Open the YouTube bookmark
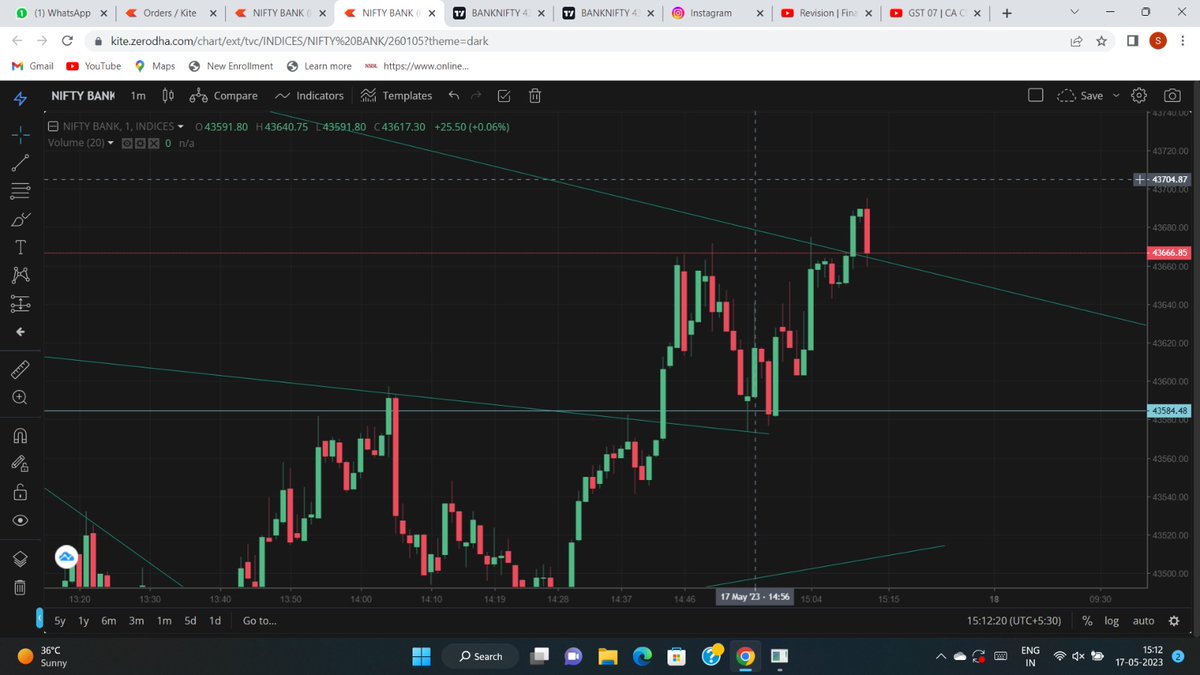 point(93,66)
